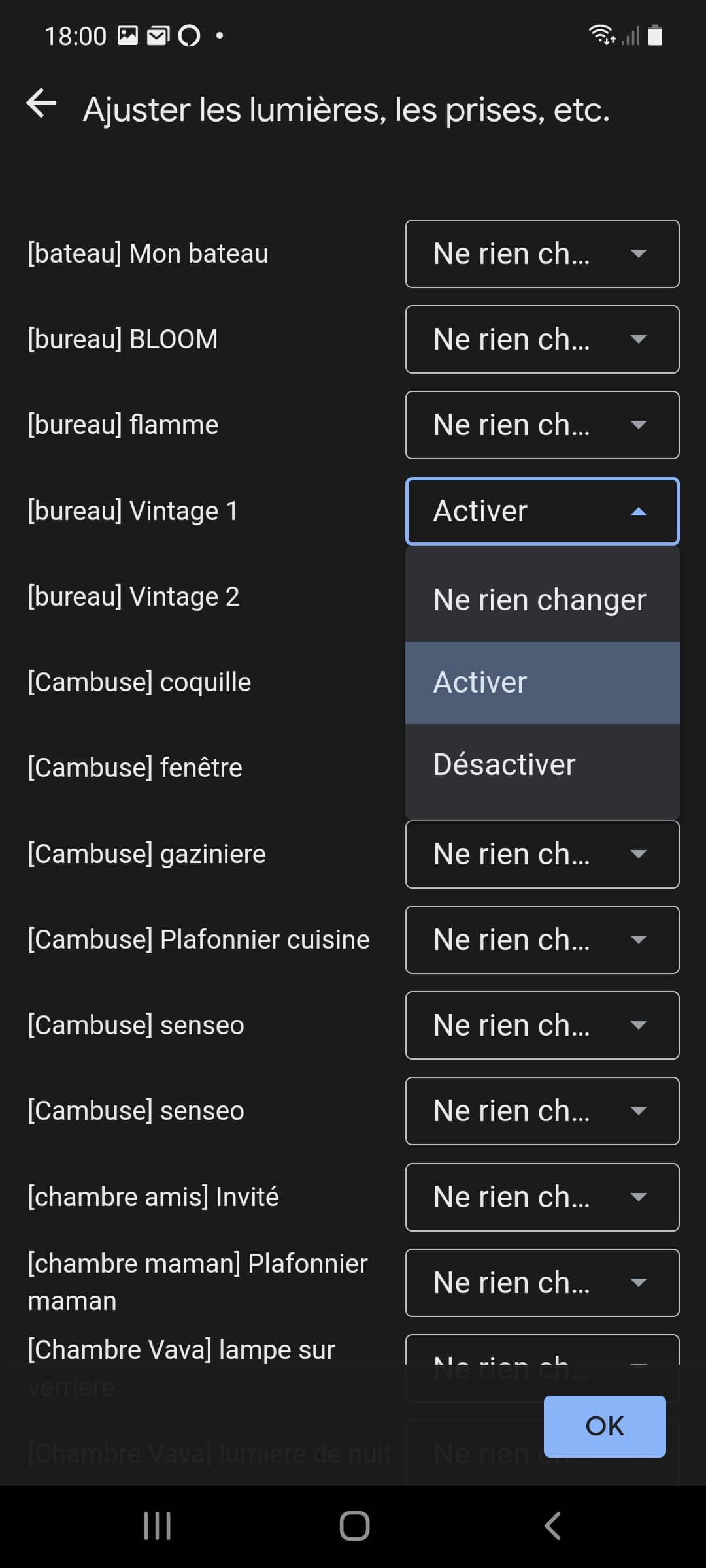Open dropdown for [chambre amis] Invité
This screenshot has height=1568, width=706.
tap(543, 1197)
